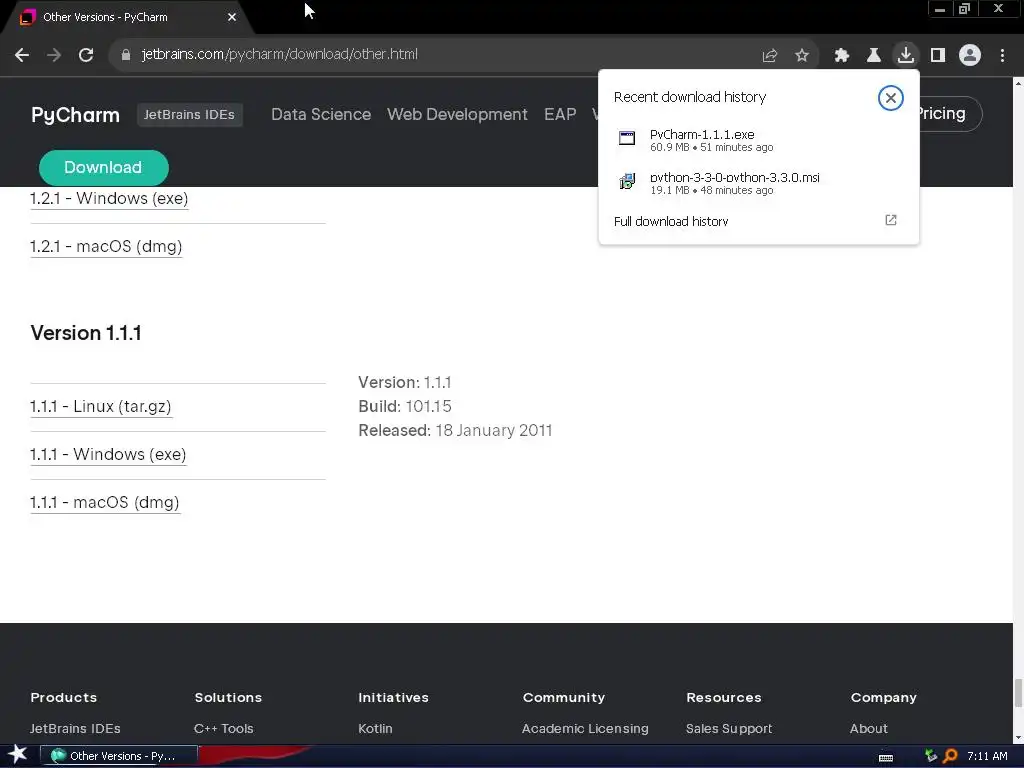
Task: Download 1.1.1 - Linux (tar.gz)
Action: (101, 407)
